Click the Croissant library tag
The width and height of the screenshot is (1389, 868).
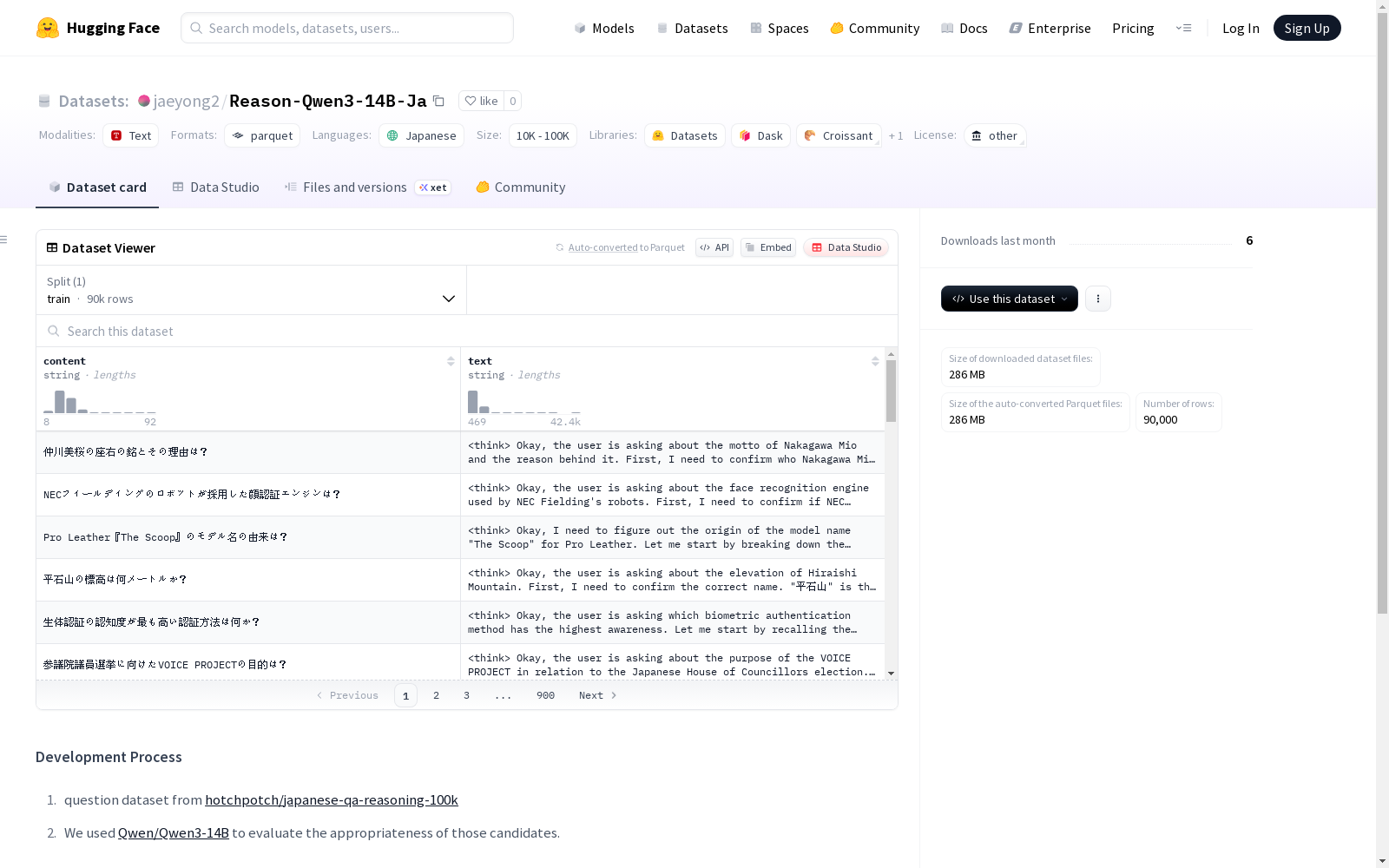[839, 135]
